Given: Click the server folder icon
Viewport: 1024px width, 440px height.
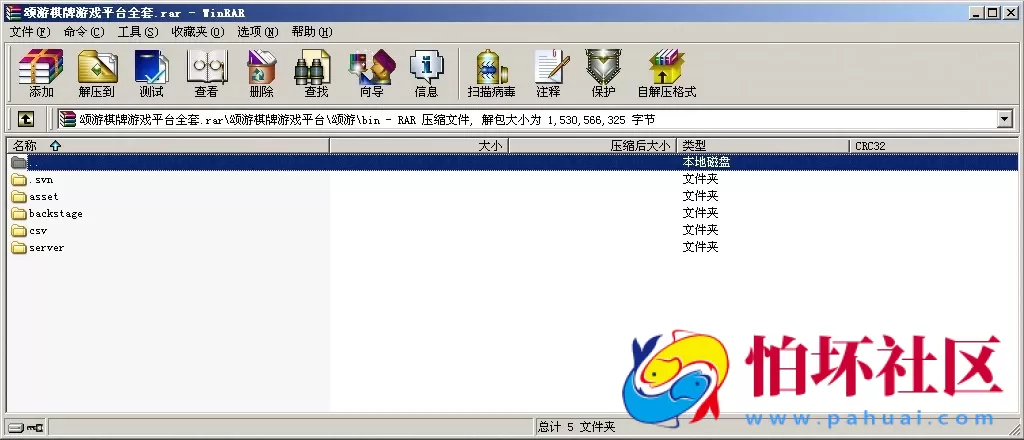Looking at the screenshot, I should pyautogui.click(x=19, y=247).
